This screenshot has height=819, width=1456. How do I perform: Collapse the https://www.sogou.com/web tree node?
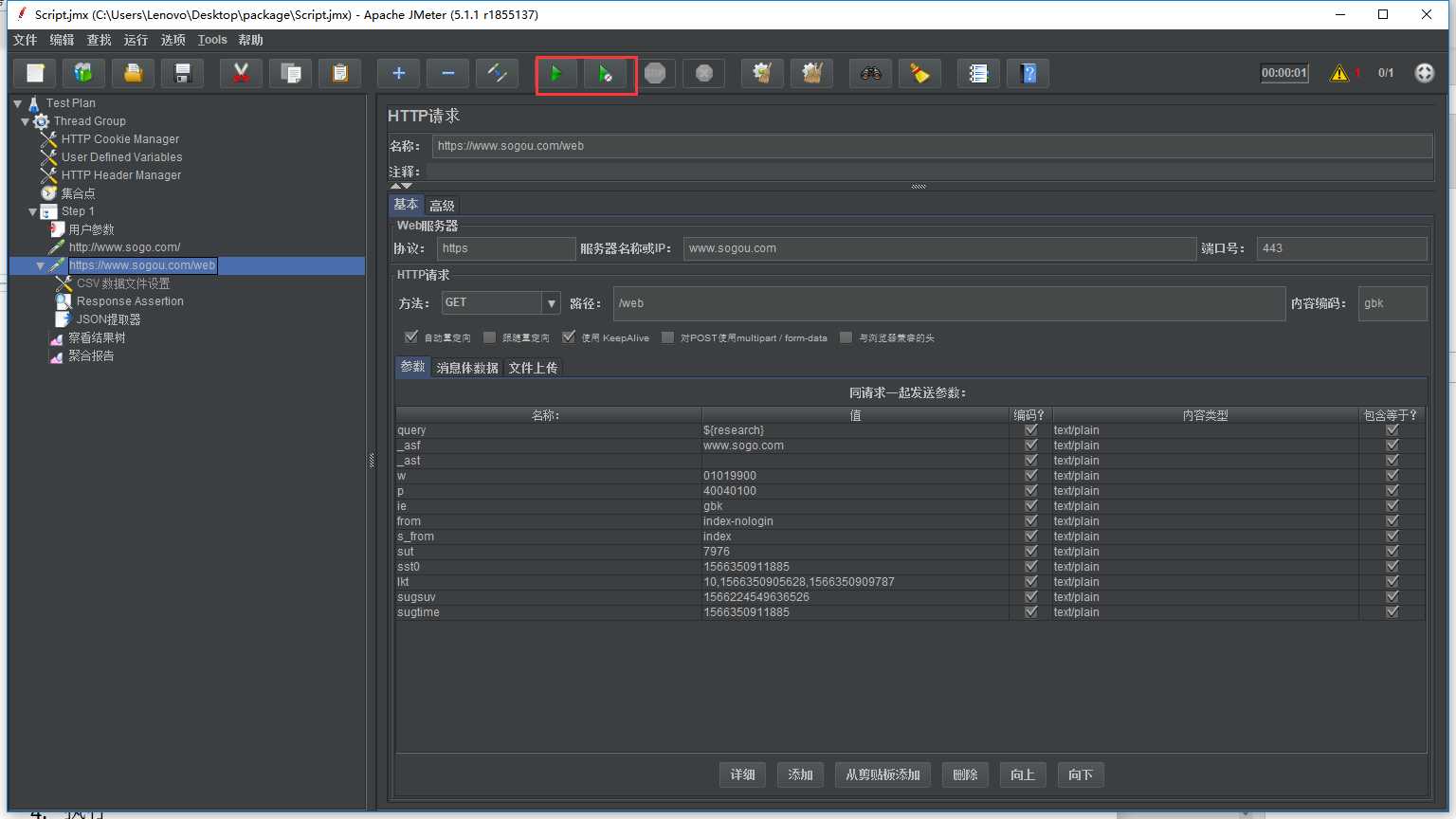41,265
